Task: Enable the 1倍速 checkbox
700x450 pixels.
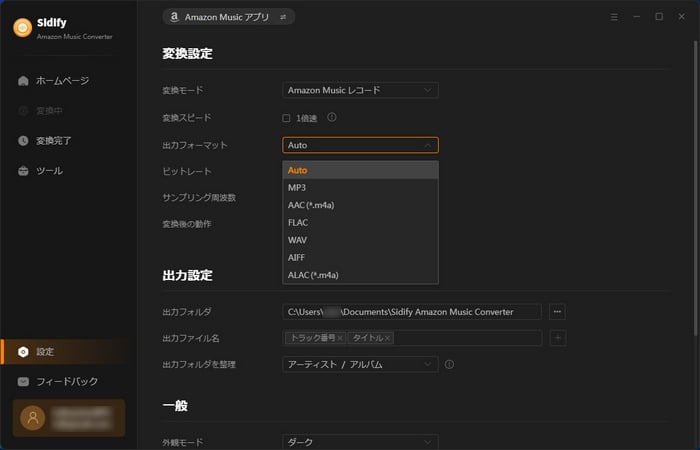Action: click(x=286, y=118)
